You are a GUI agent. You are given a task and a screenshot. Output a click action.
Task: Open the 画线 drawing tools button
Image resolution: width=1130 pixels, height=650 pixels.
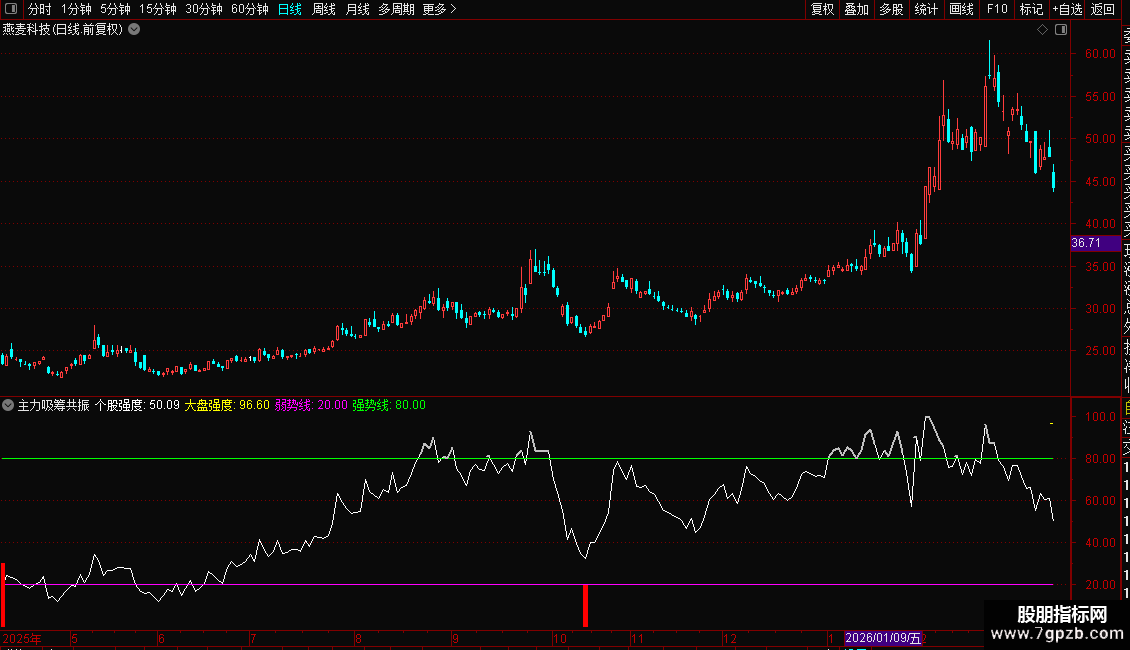tap(961, 9)
